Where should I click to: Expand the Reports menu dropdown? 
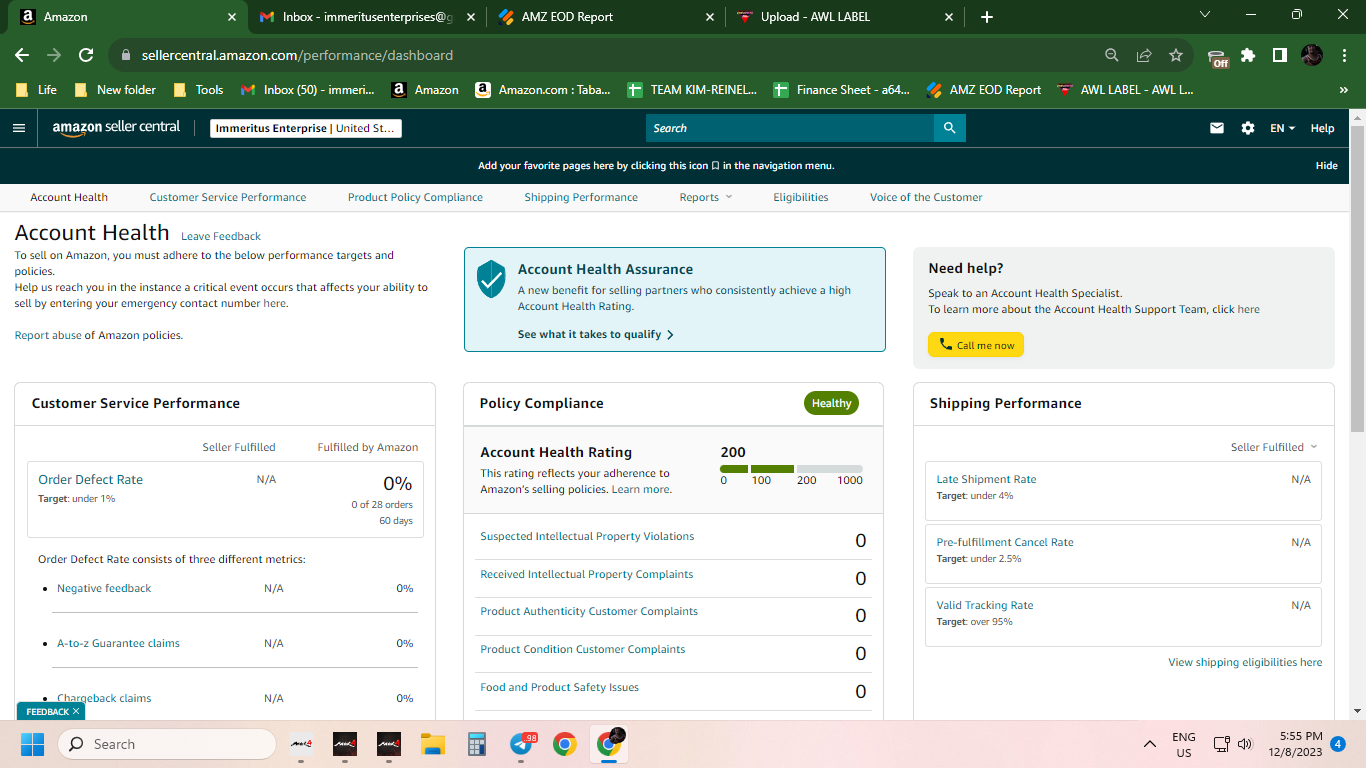(x=706, y=197)
